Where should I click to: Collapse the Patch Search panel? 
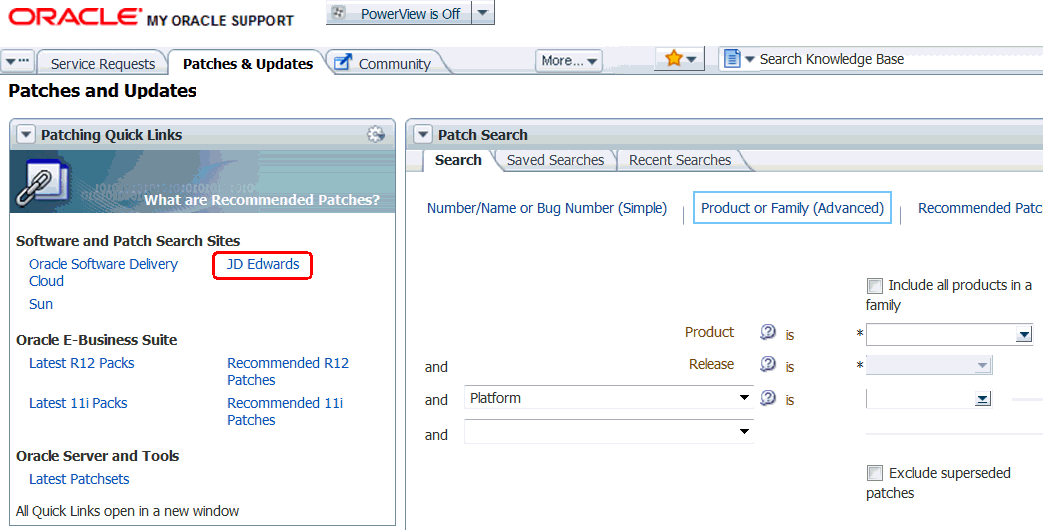(422, 135)
